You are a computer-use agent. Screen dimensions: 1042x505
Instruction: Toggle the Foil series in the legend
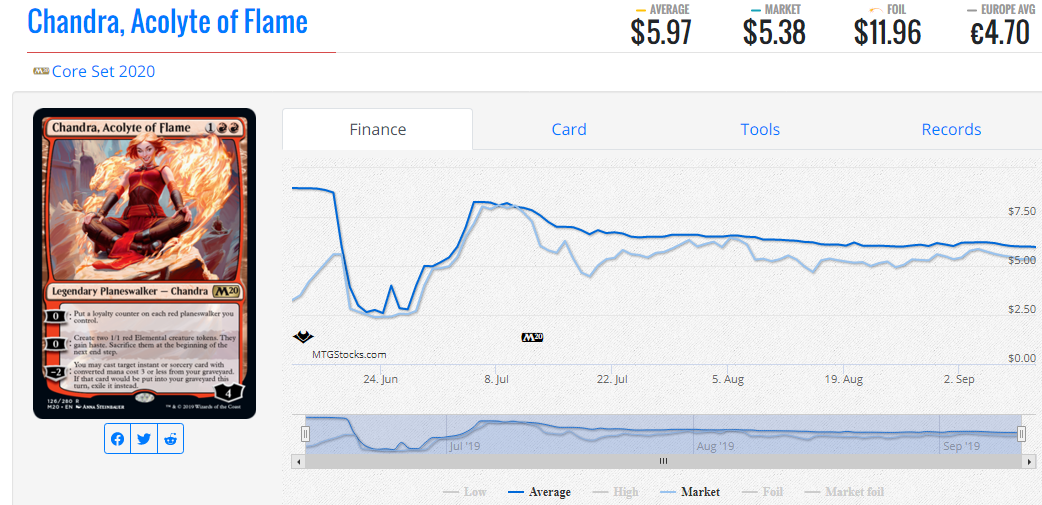pos(762,492)
